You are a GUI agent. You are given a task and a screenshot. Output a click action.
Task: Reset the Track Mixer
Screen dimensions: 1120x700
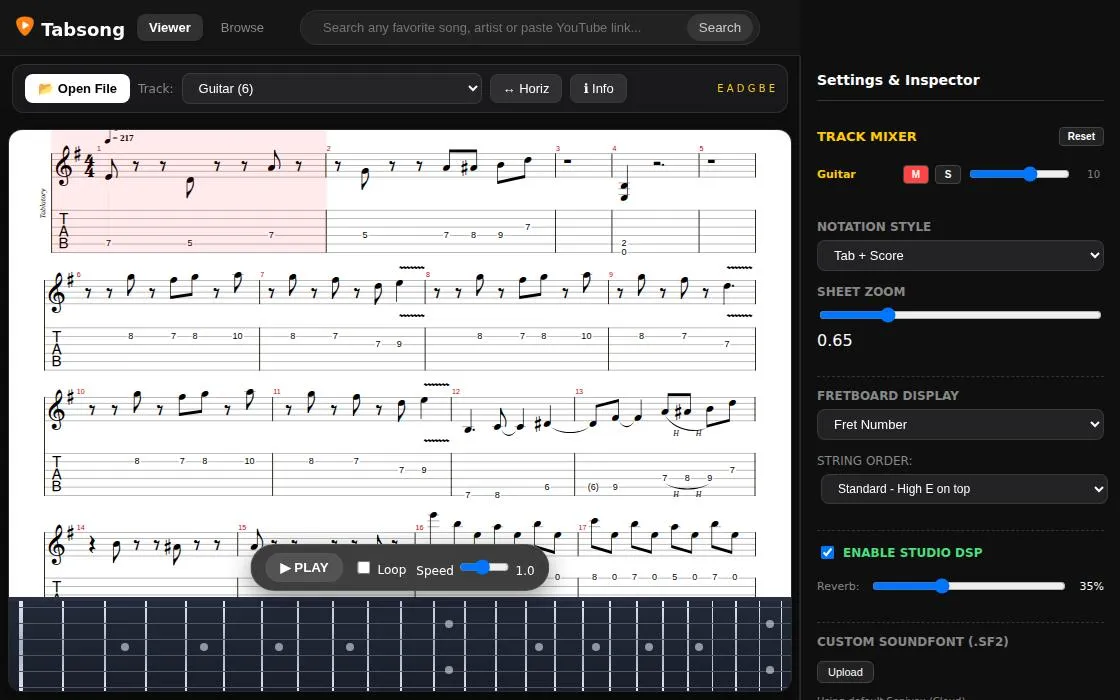tap(1081, 136)
